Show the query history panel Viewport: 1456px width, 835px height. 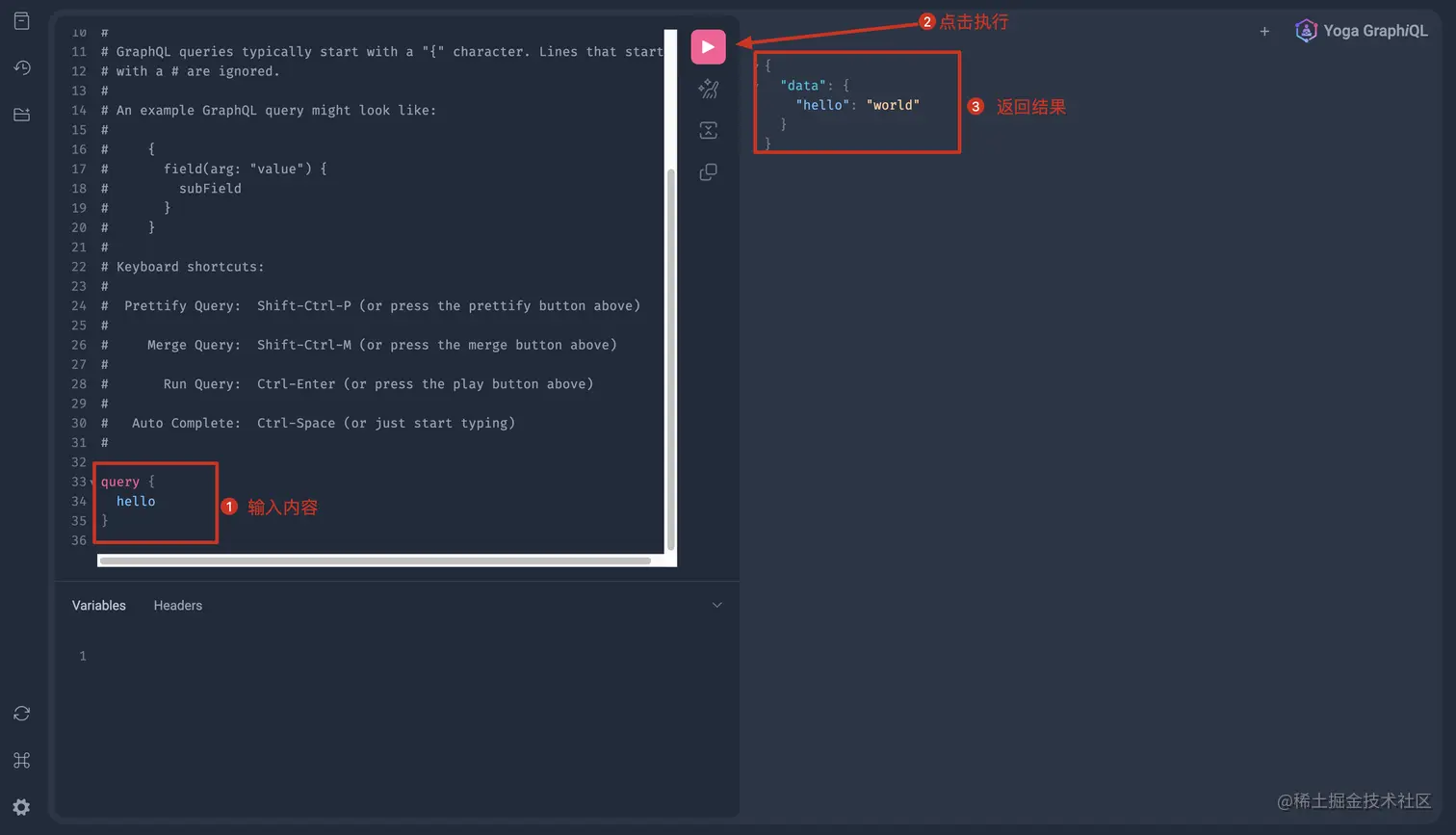(20, 67)
